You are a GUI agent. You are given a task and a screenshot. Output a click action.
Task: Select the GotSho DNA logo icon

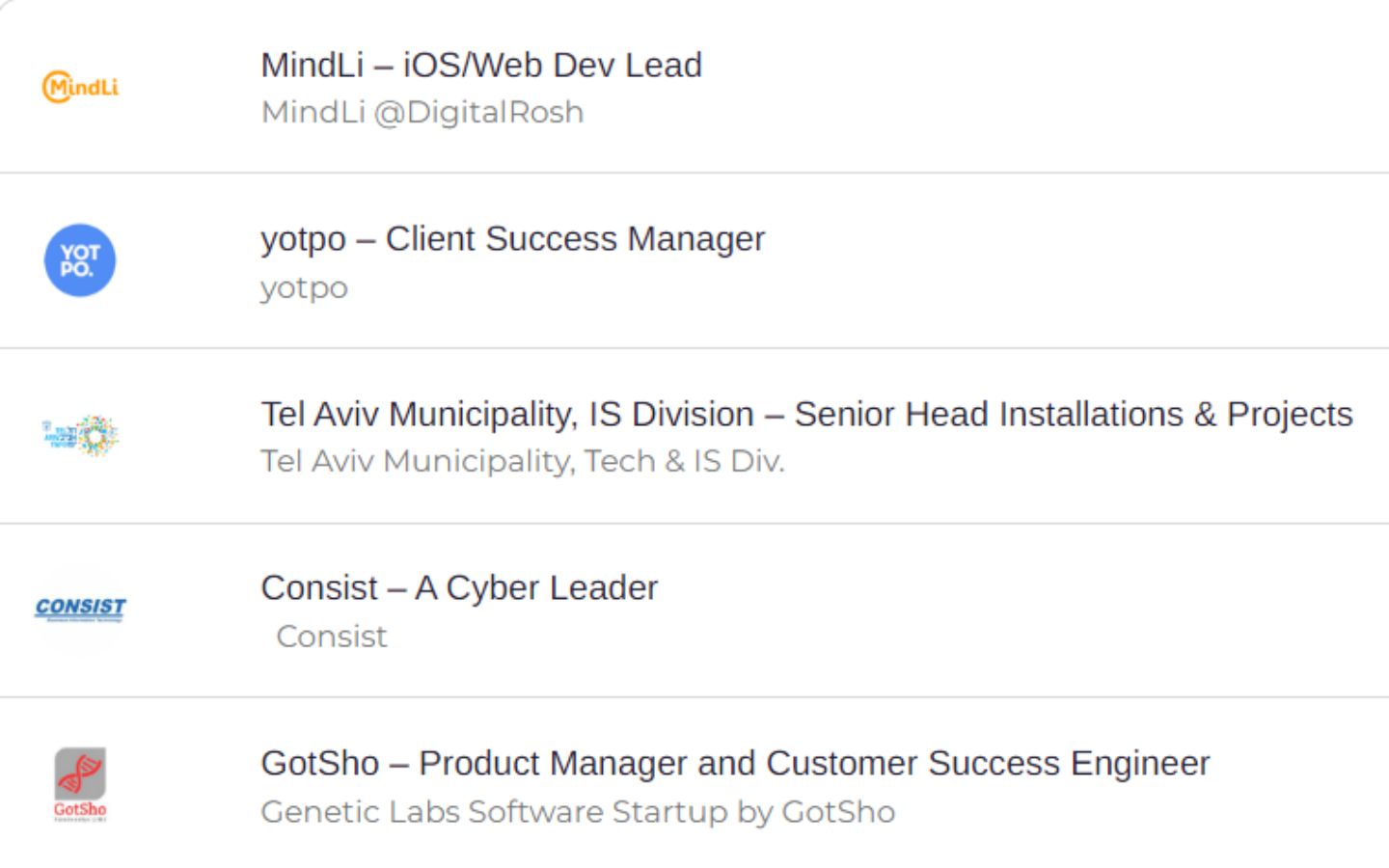80,784
